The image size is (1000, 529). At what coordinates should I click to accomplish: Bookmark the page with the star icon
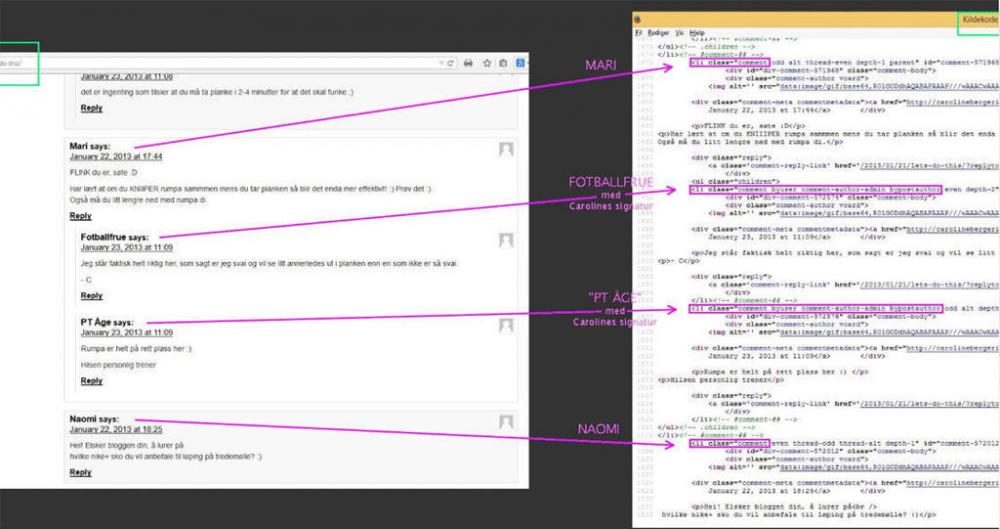(487, 63)
